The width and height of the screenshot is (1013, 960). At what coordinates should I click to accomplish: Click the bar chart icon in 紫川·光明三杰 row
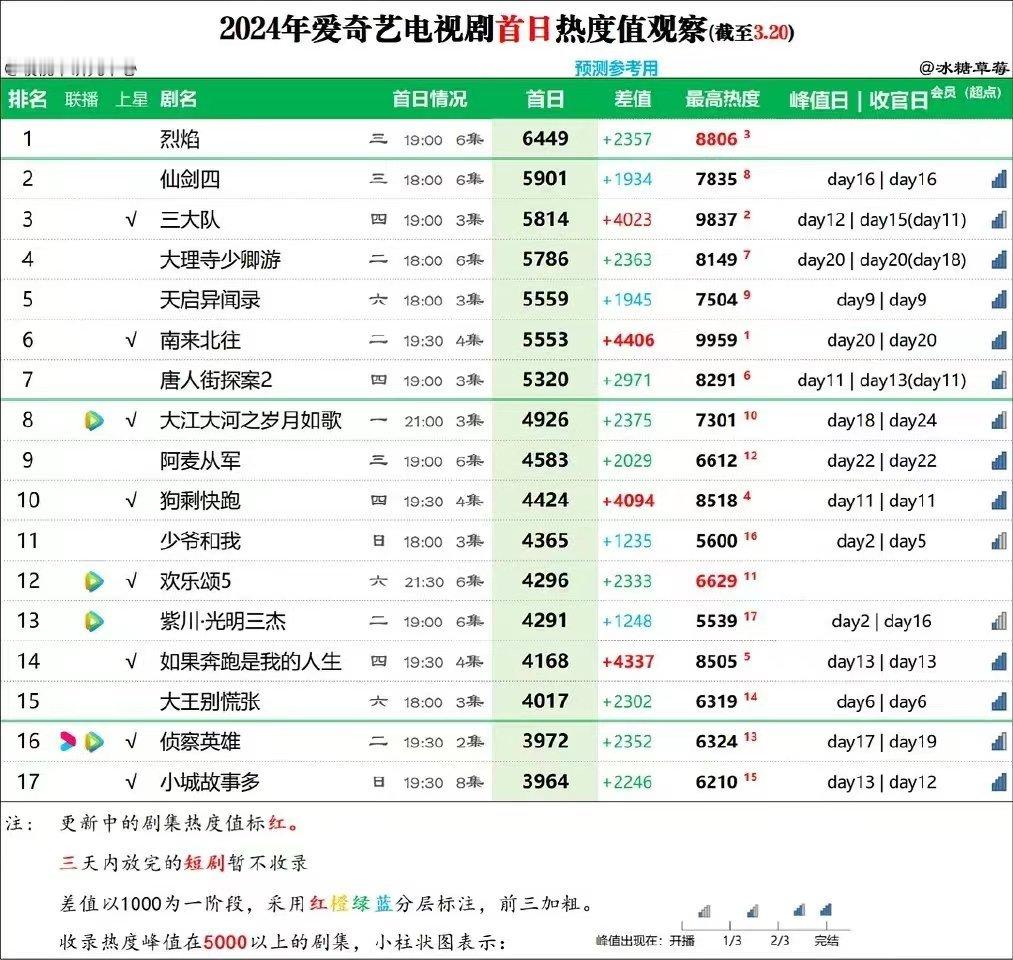click(x=999, y=621)
